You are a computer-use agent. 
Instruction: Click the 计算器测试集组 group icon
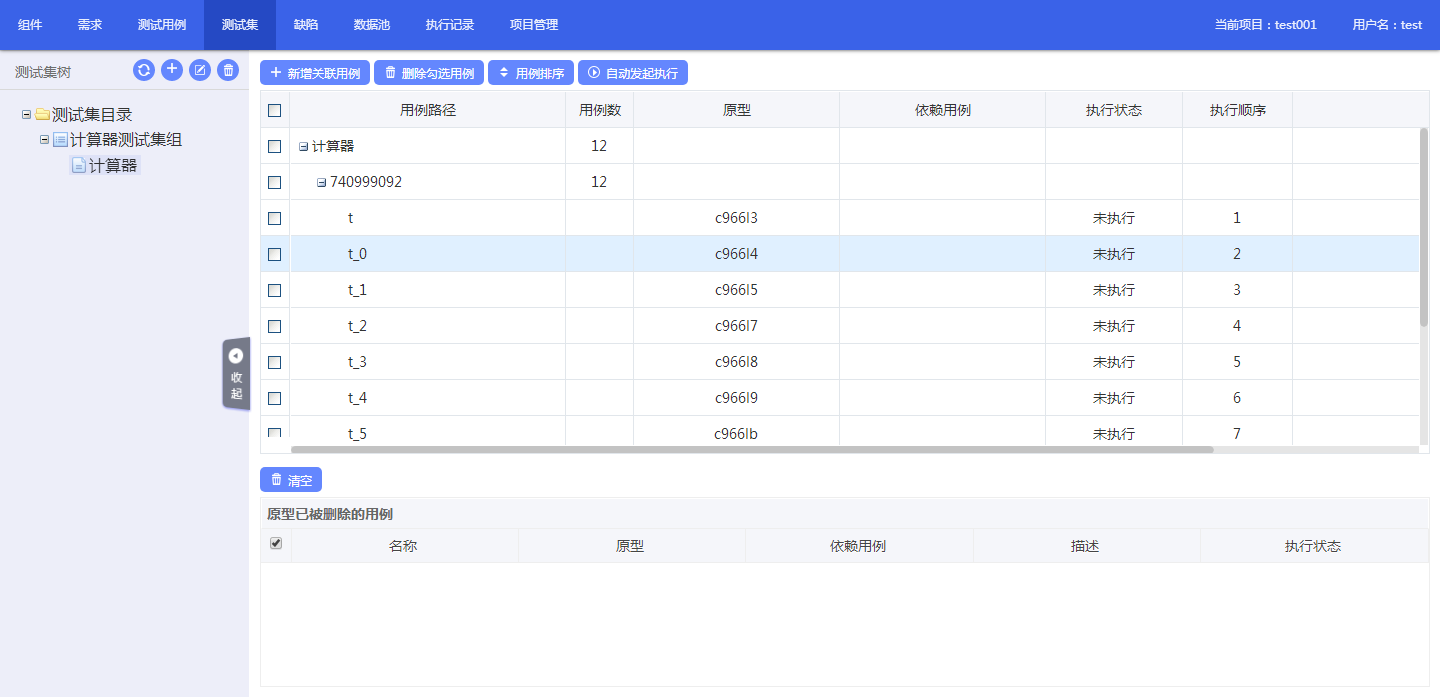(60, 140)
